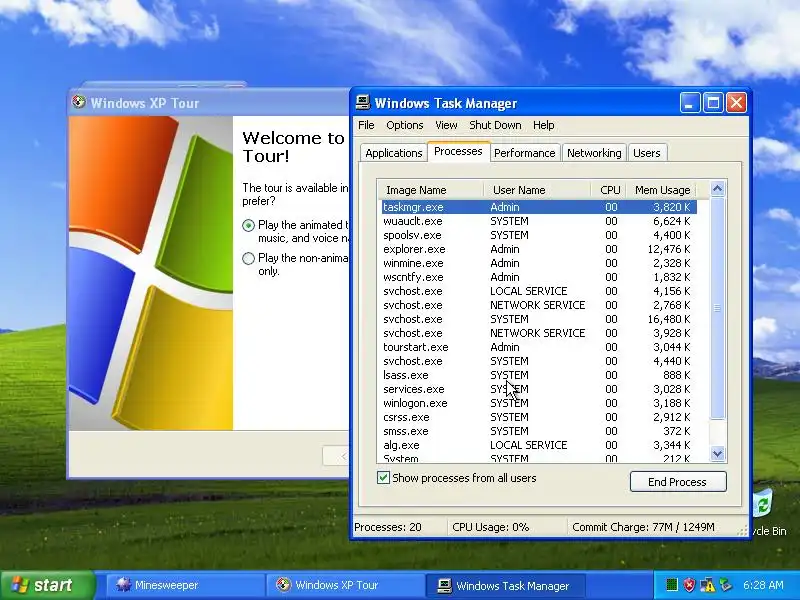Select the winmine.exe process

pos(537,263)
